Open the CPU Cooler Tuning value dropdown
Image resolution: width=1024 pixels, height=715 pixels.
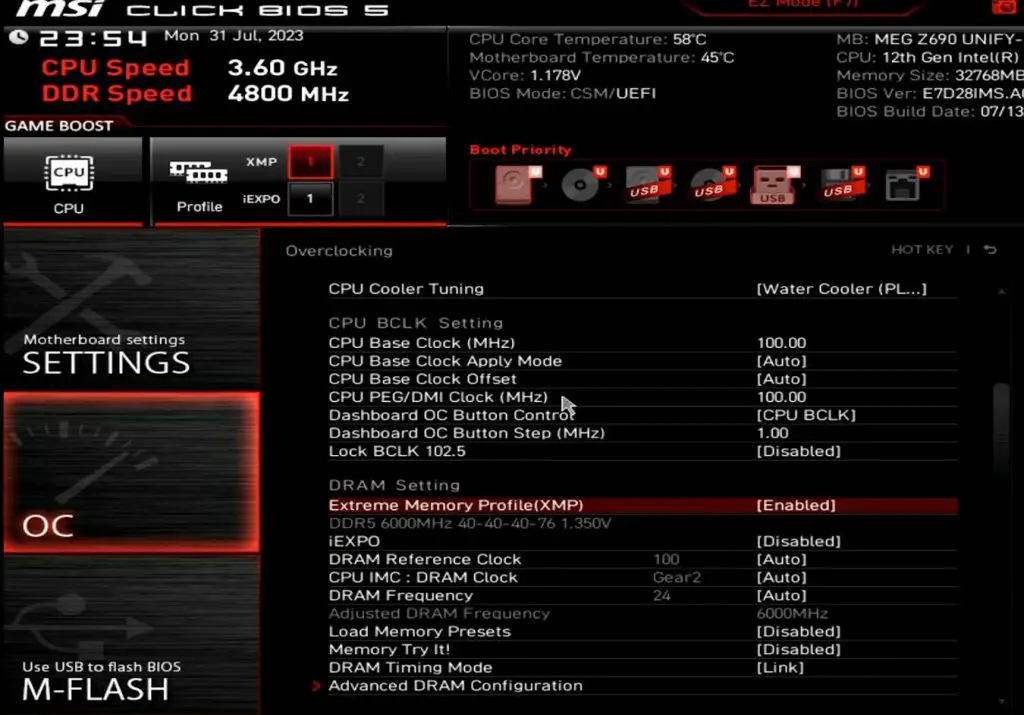point(841,289)
